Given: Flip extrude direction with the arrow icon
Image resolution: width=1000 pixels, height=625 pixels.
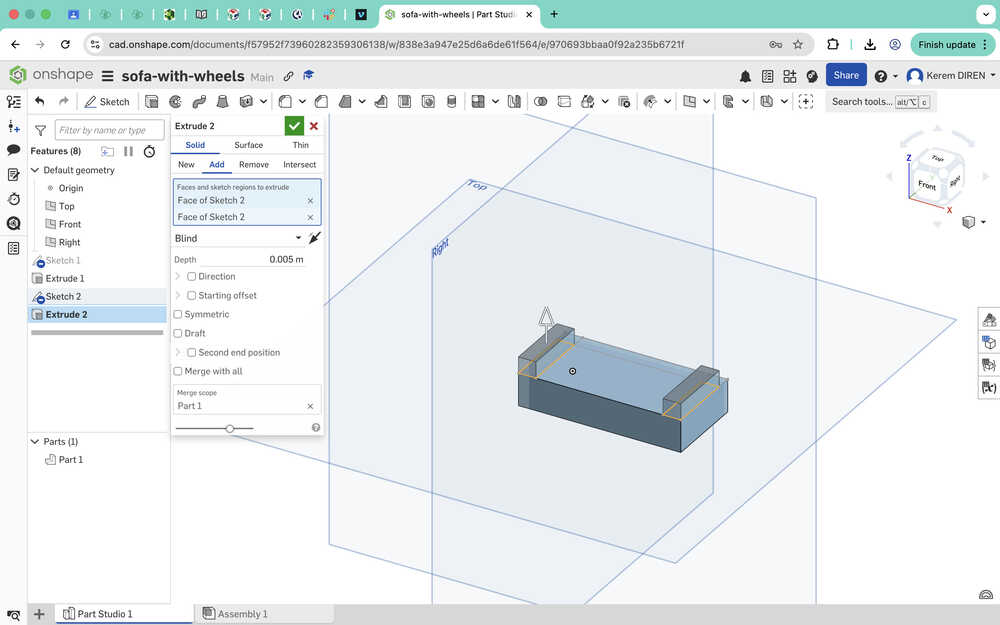Looking at the screenshot, I should click(x=315, y=238).
